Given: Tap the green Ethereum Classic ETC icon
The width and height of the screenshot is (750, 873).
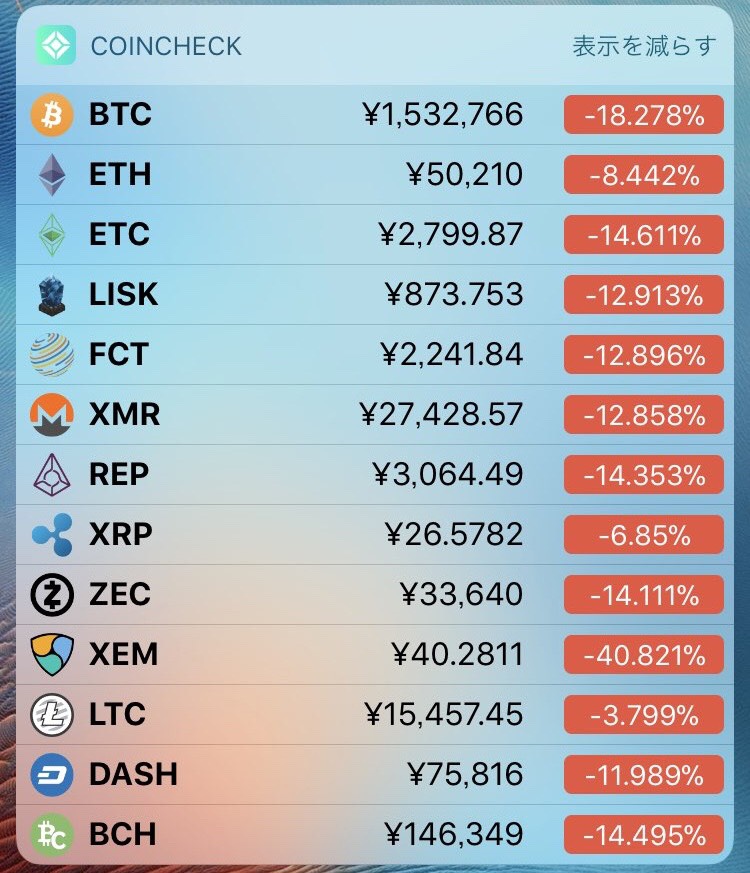Looking at the screenshot, I should (52, 234).
